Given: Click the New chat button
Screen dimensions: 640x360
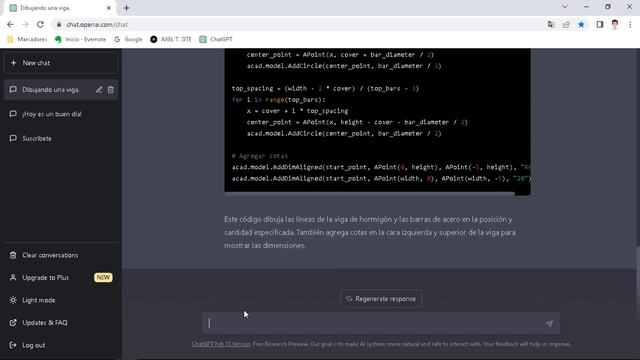Looking at the screenshot, I should click(61, 63).
